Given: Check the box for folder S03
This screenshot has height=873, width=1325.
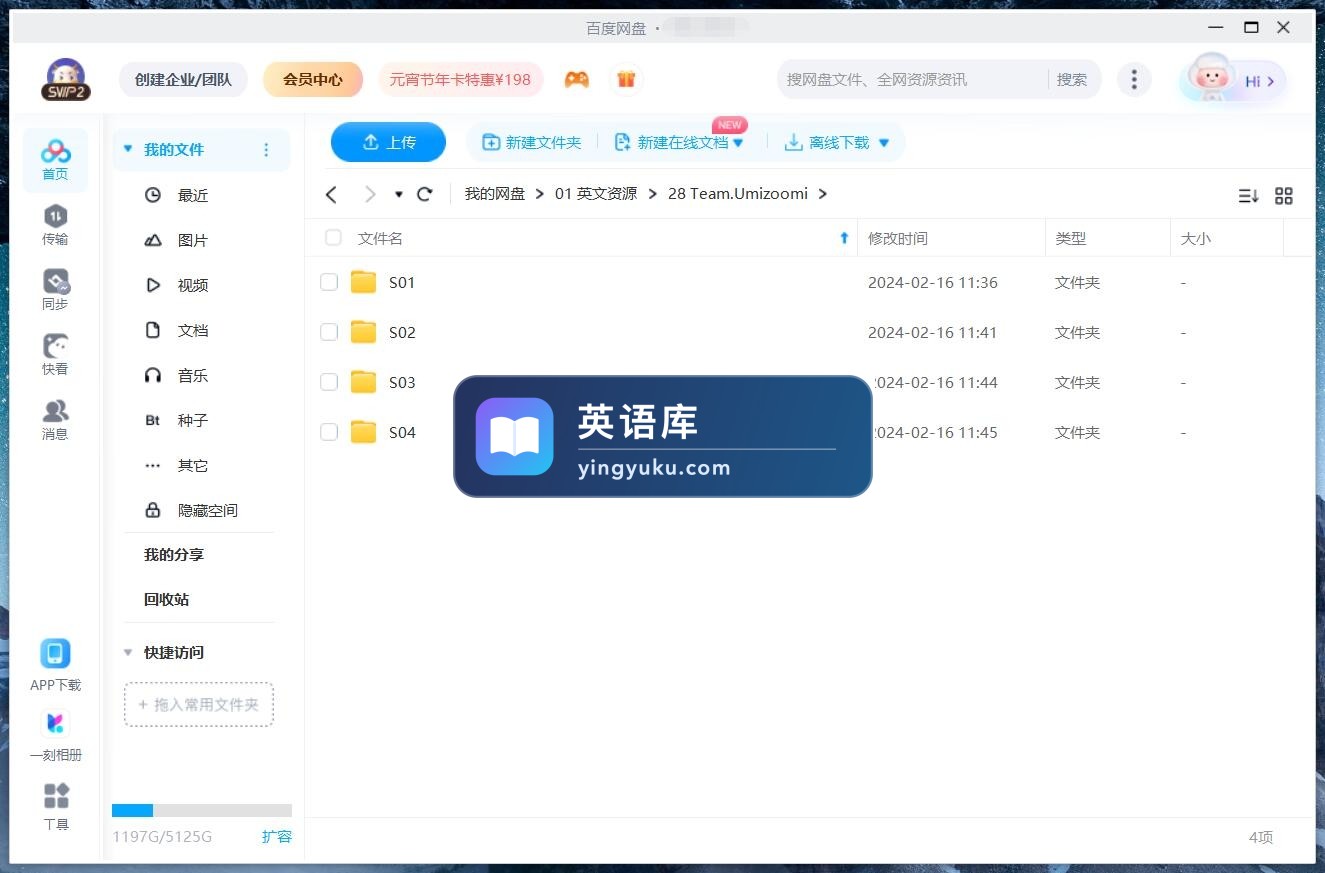Looking at the screenshot, I should (x=329, y=382).
